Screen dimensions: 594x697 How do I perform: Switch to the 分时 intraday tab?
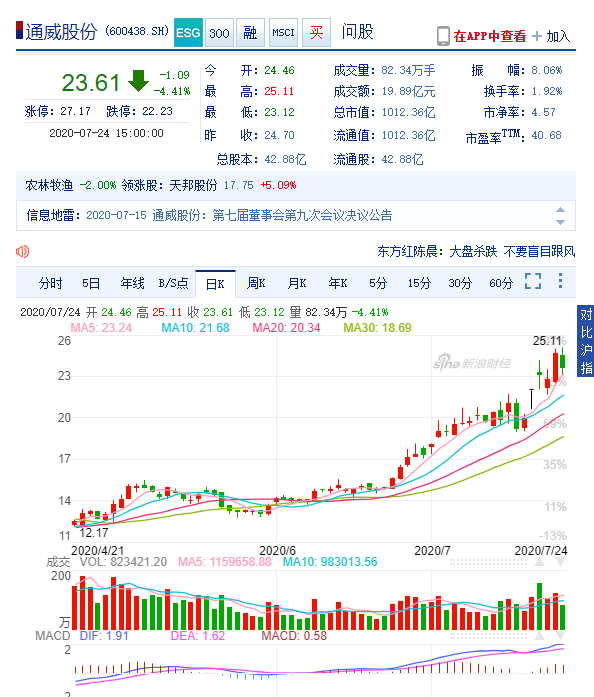tap(50, 283)
